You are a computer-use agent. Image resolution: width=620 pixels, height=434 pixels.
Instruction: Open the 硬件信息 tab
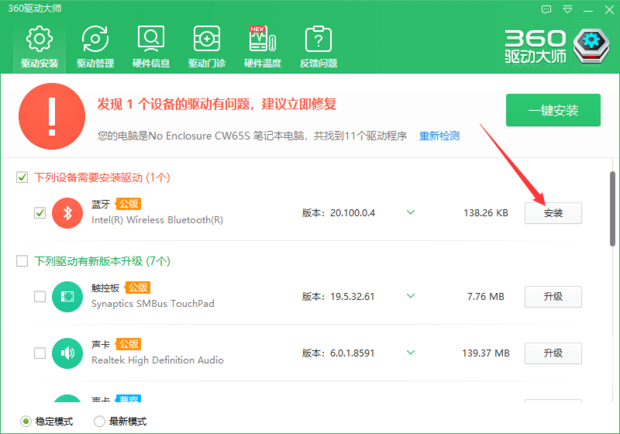151,47
